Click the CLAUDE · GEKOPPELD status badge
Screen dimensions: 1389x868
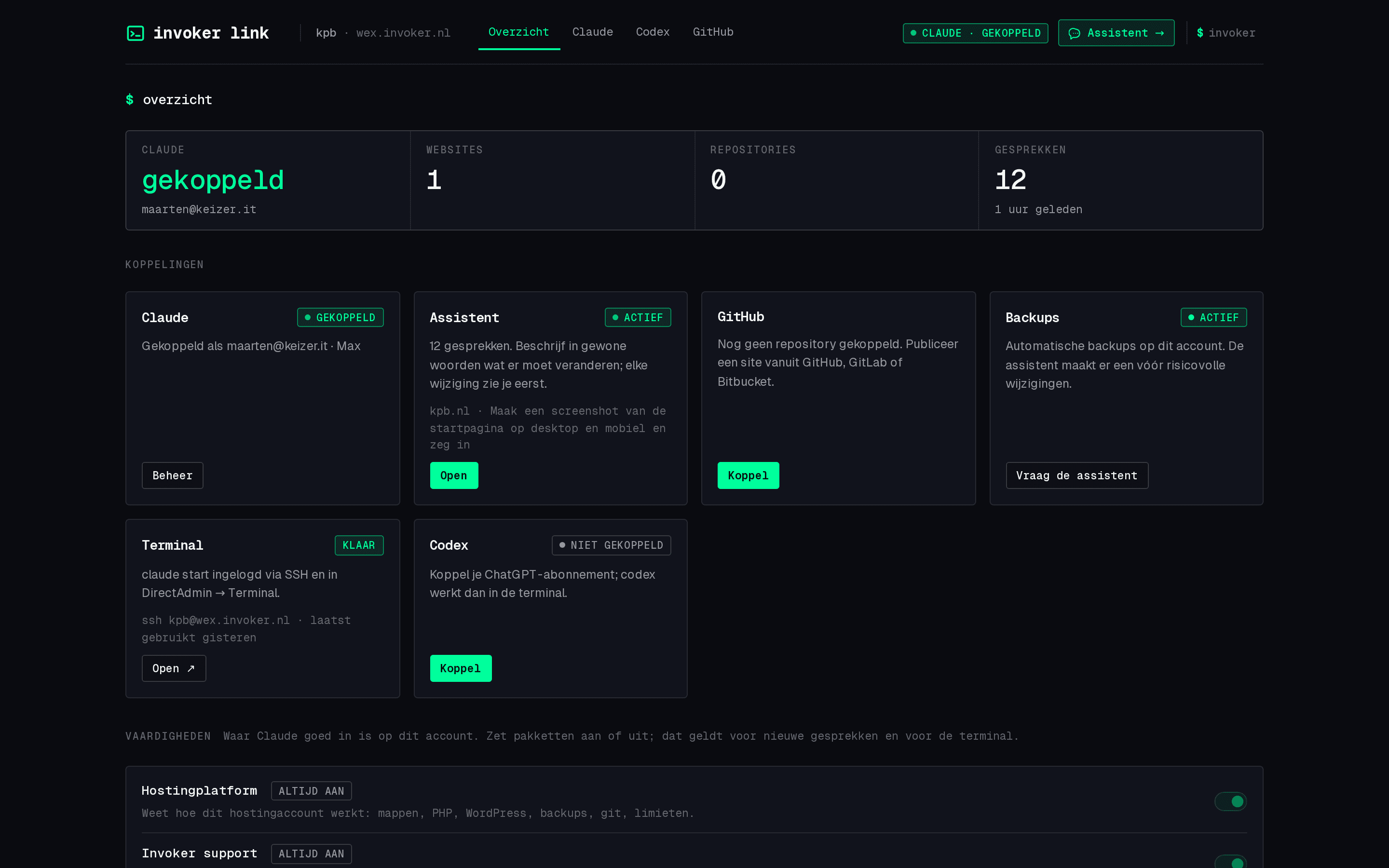tap(975, 33)
